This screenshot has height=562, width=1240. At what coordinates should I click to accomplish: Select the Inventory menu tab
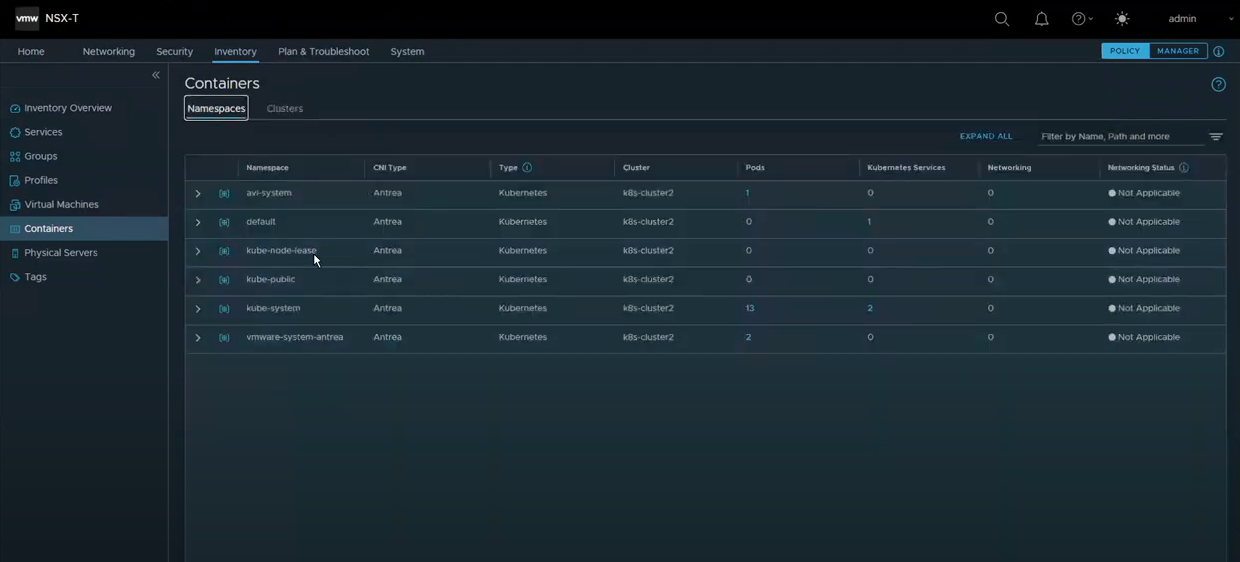coord(235,51)
